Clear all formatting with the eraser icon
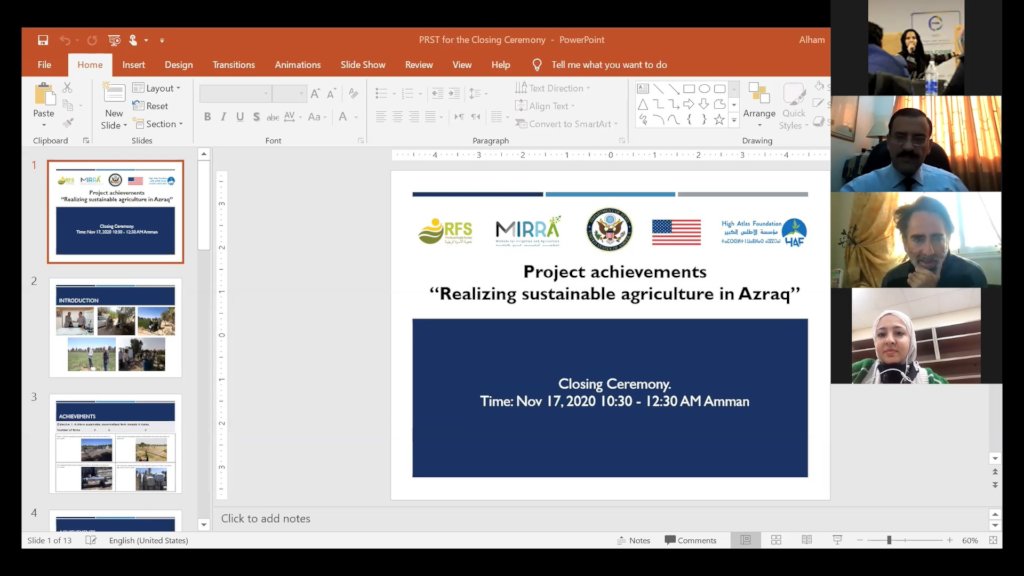Image resolution: width=1024 pixels, height=576 pixels. click(353, 94)
